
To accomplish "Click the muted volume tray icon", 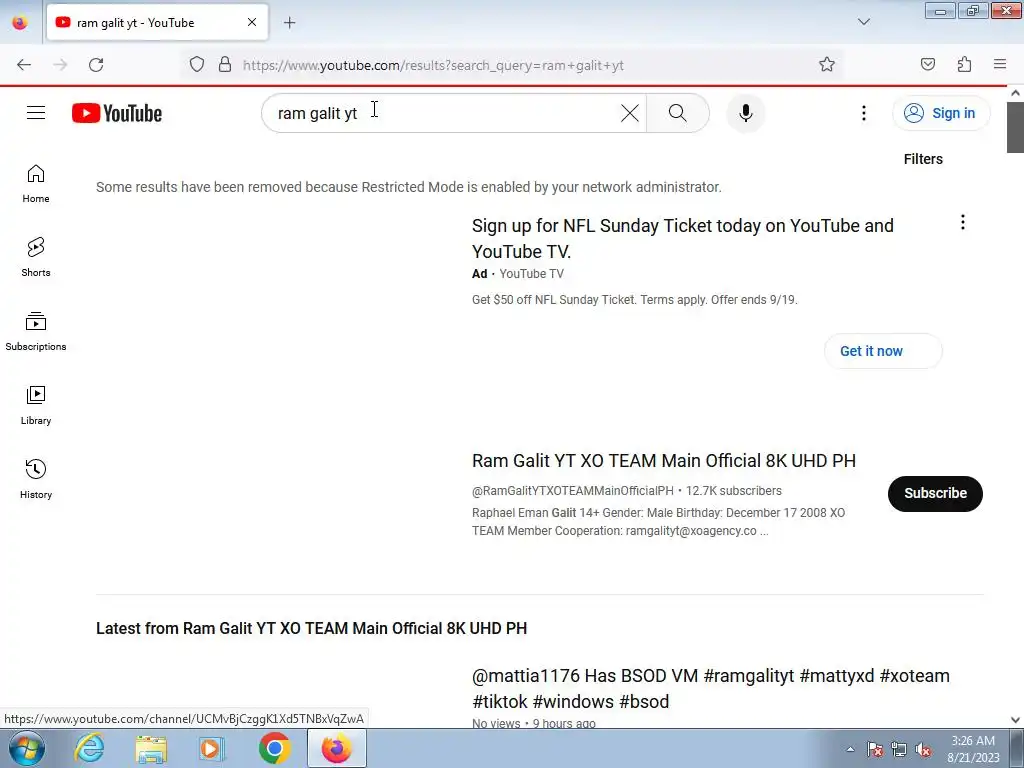I will point(923,750).
